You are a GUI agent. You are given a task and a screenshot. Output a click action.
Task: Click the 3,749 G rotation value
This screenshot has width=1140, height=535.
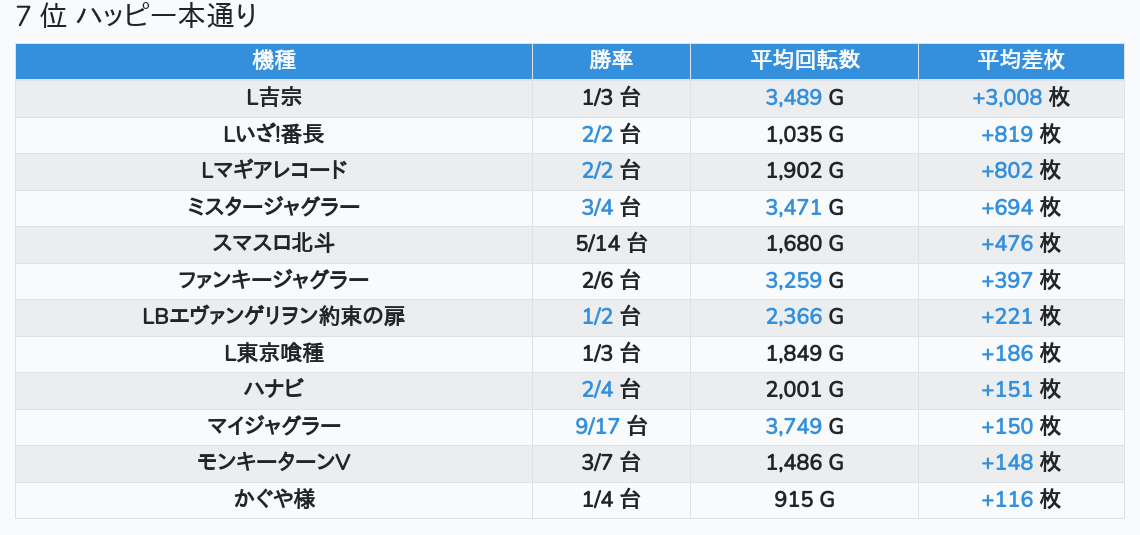804,427
